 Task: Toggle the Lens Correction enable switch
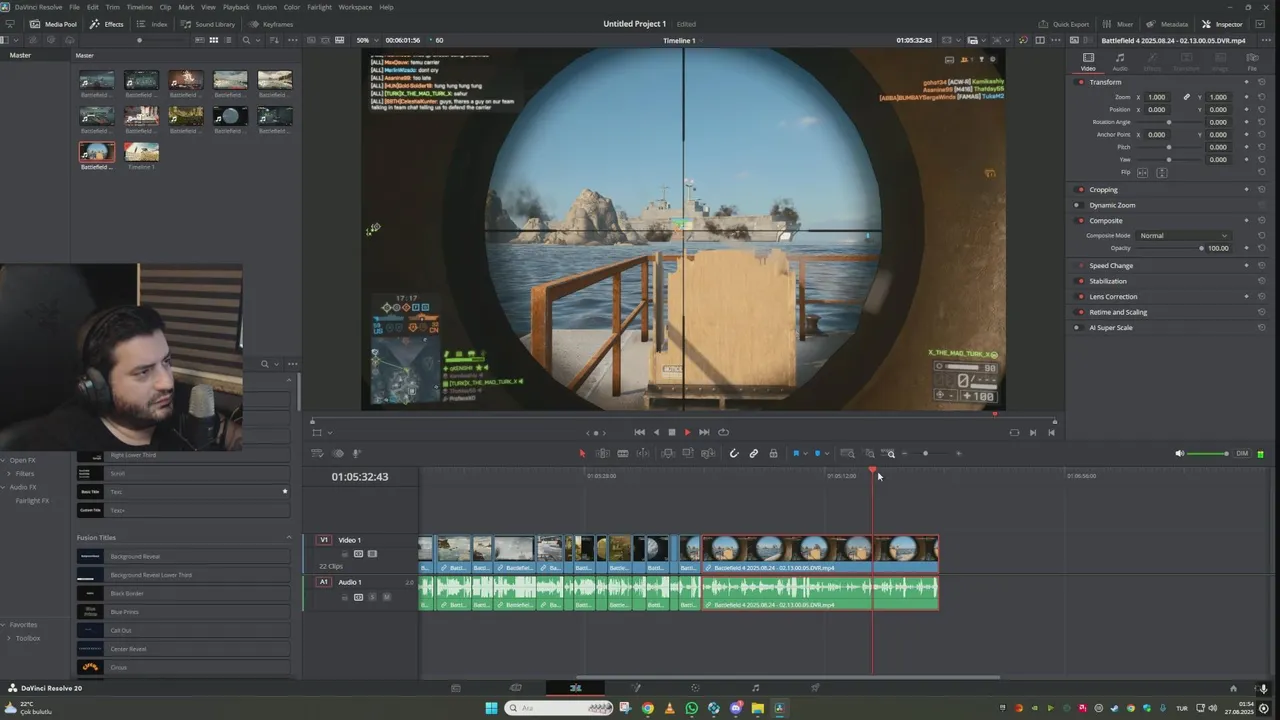click(1080, 296)
